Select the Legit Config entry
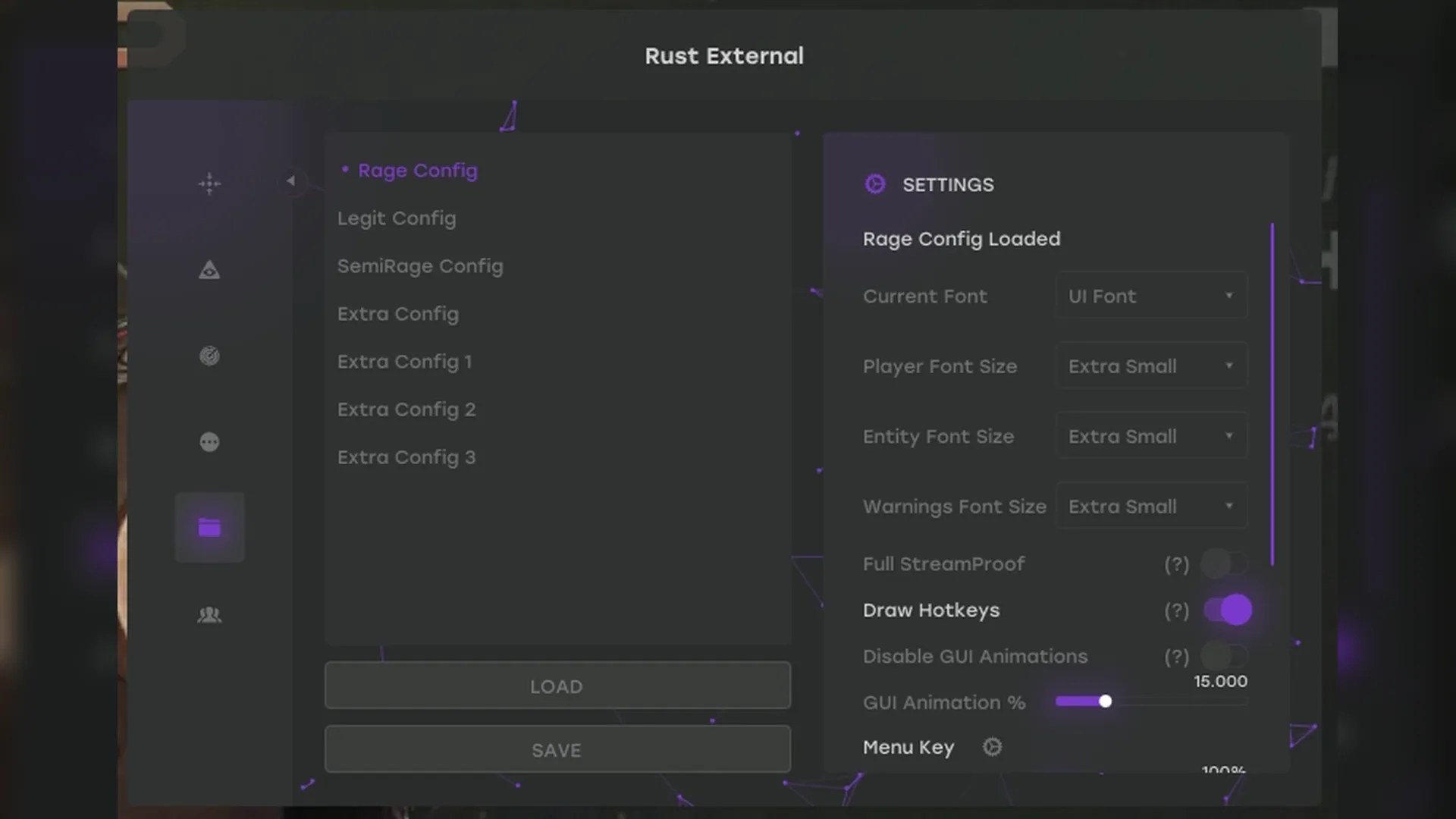Viewport: 1456px width, 819px height. 397,218
